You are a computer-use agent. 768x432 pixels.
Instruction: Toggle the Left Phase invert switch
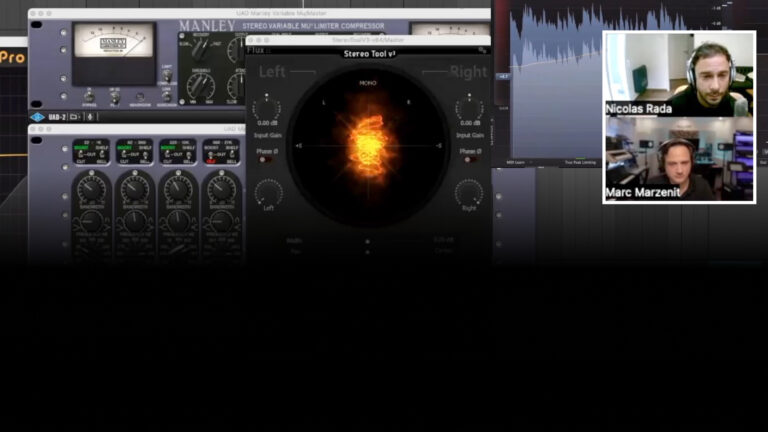pyautogui.click(x=265, y=160)
